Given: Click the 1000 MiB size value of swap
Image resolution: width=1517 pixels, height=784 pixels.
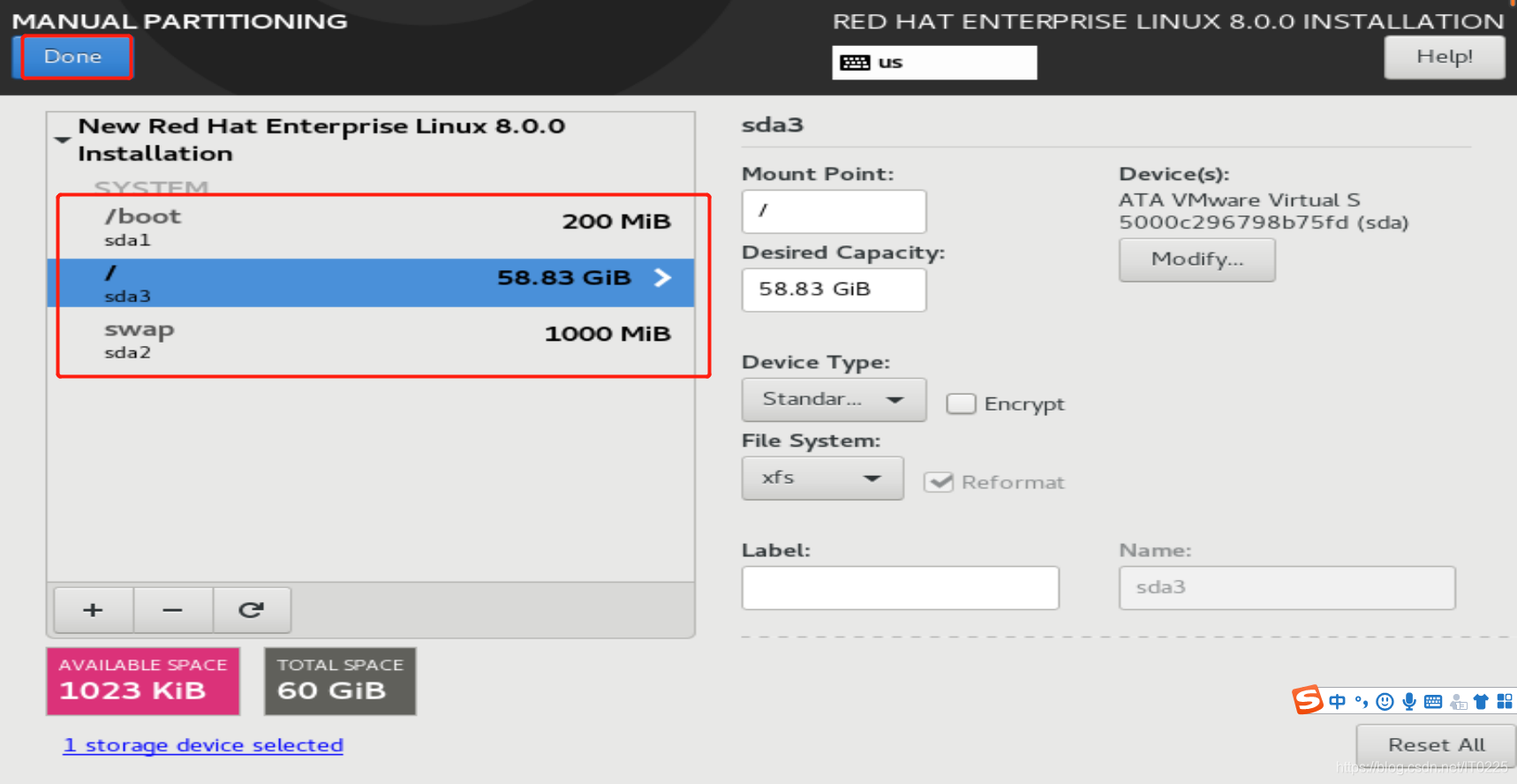Looking at the screenshot, I should pyautogui.click(x=608, y=334).
